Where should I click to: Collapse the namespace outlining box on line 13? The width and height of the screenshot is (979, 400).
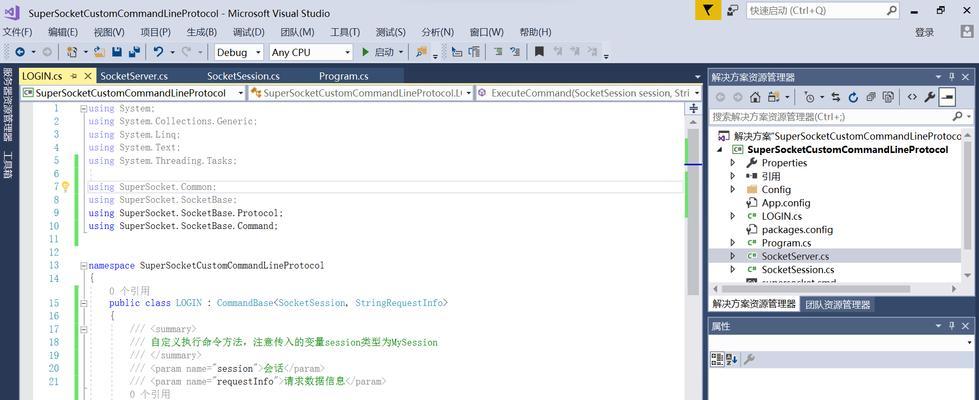click(x=83, y=266)
